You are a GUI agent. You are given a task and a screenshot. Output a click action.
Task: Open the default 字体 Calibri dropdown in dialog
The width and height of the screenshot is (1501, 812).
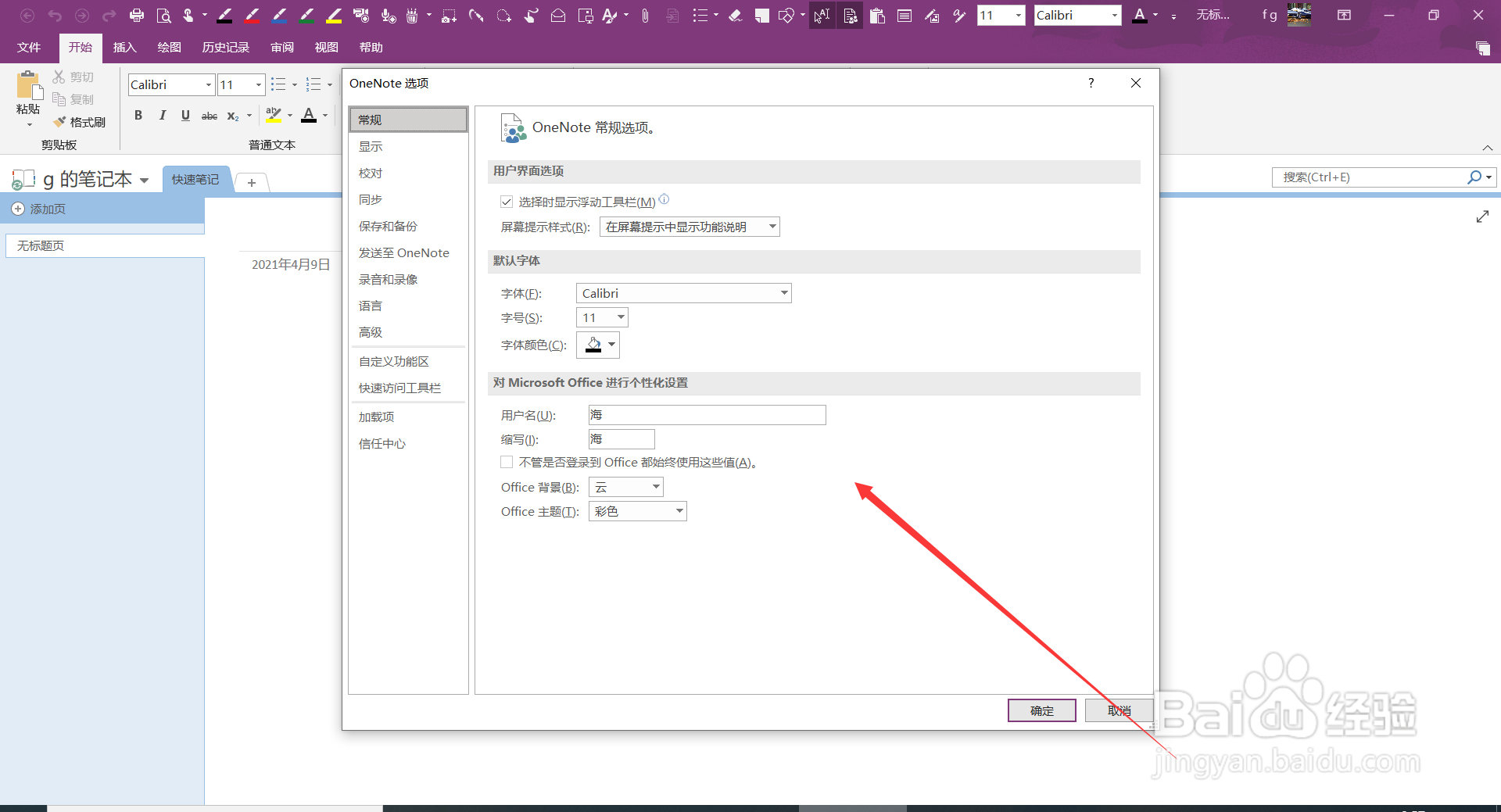[683, 293]
